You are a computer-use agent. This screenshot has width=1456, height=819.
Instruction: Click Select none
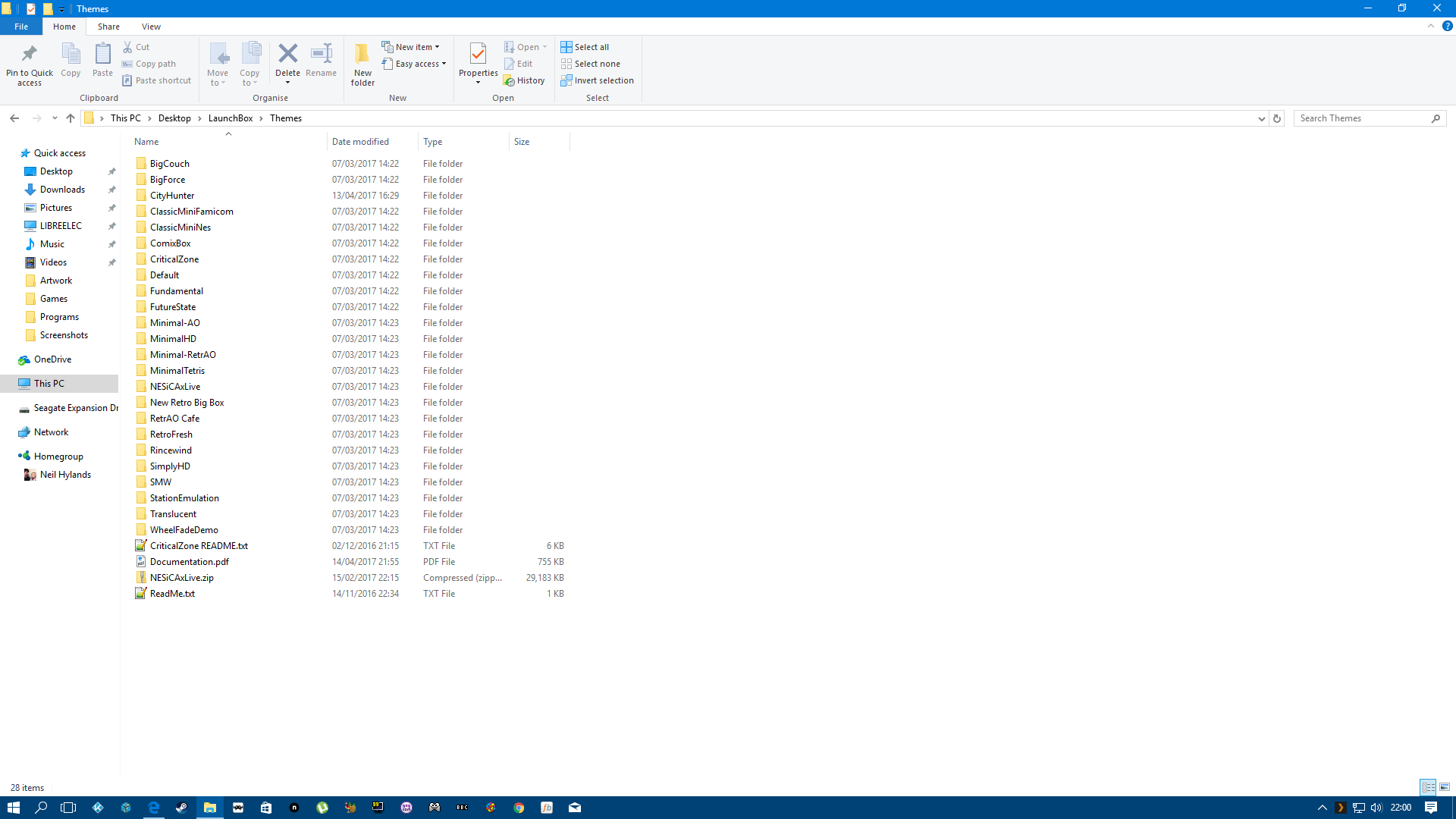pos(591,64)
